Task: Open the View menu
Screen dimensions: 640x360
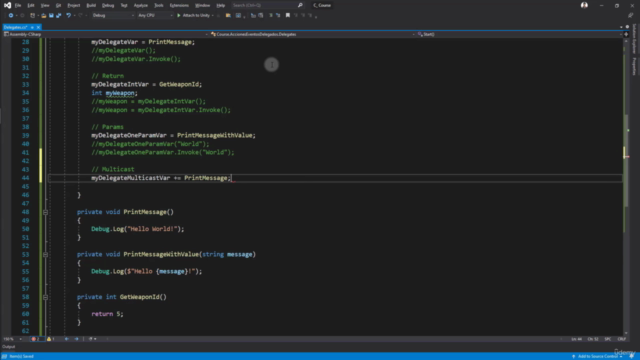Action: tap(45, 5)
